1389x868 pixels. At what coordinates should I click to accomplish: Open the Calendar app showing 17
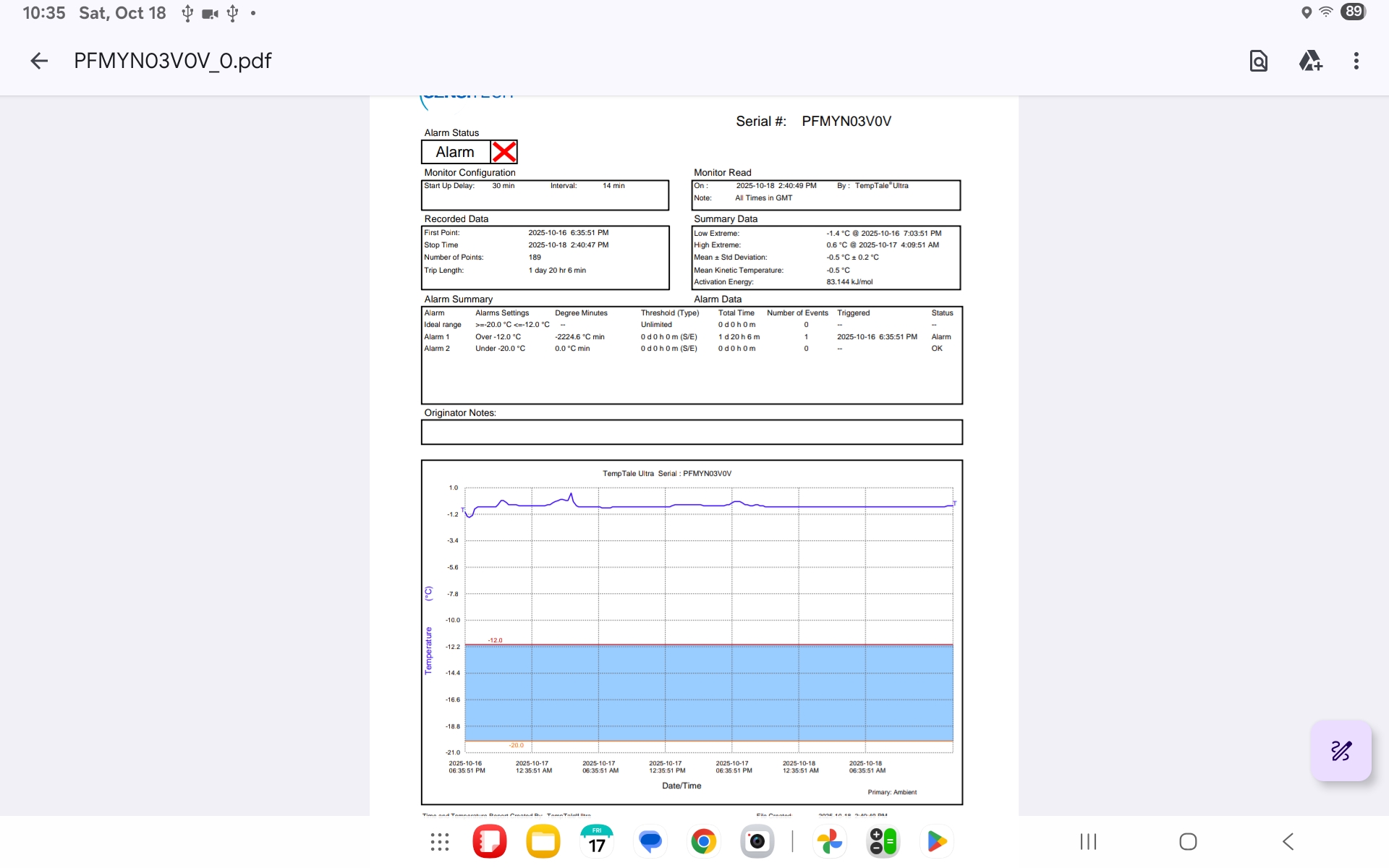coord(597,841)
